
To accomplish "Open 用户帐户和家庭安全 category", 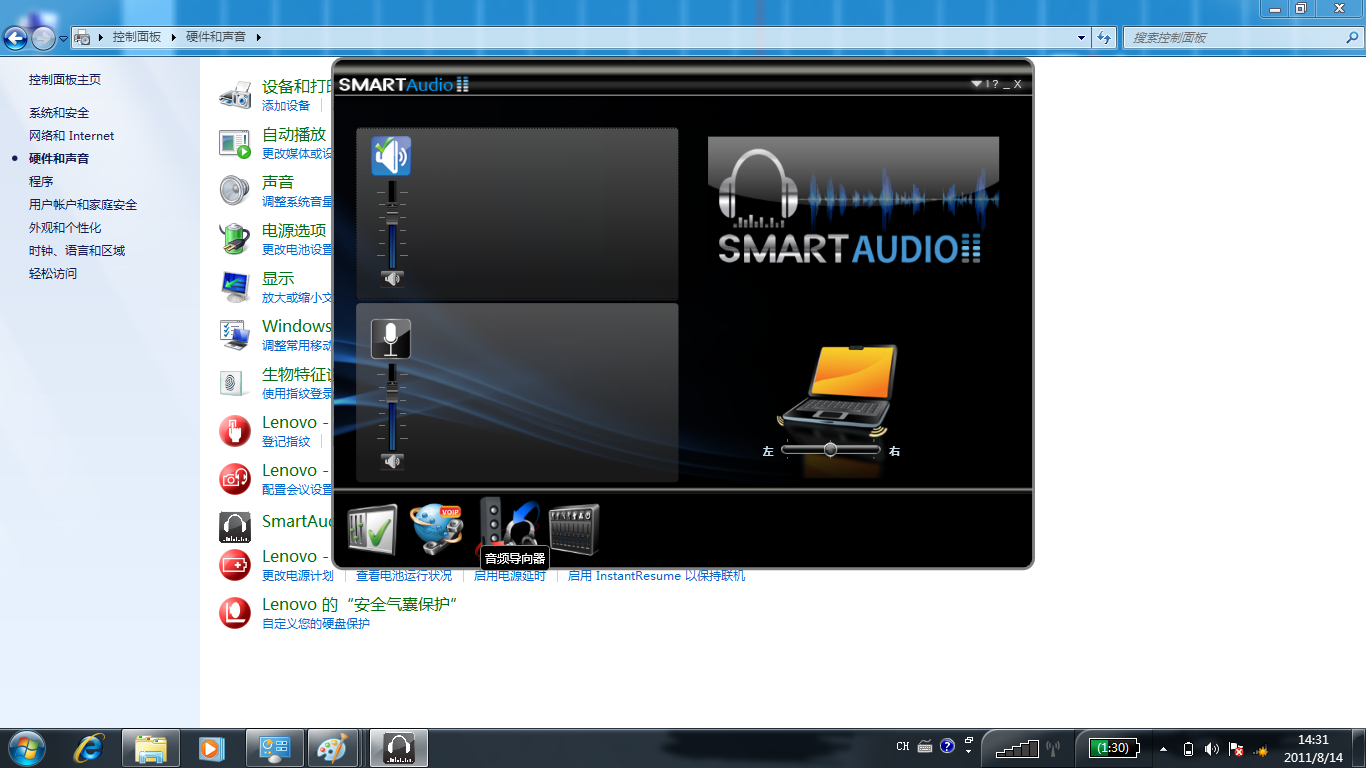I will click(83, 205).
